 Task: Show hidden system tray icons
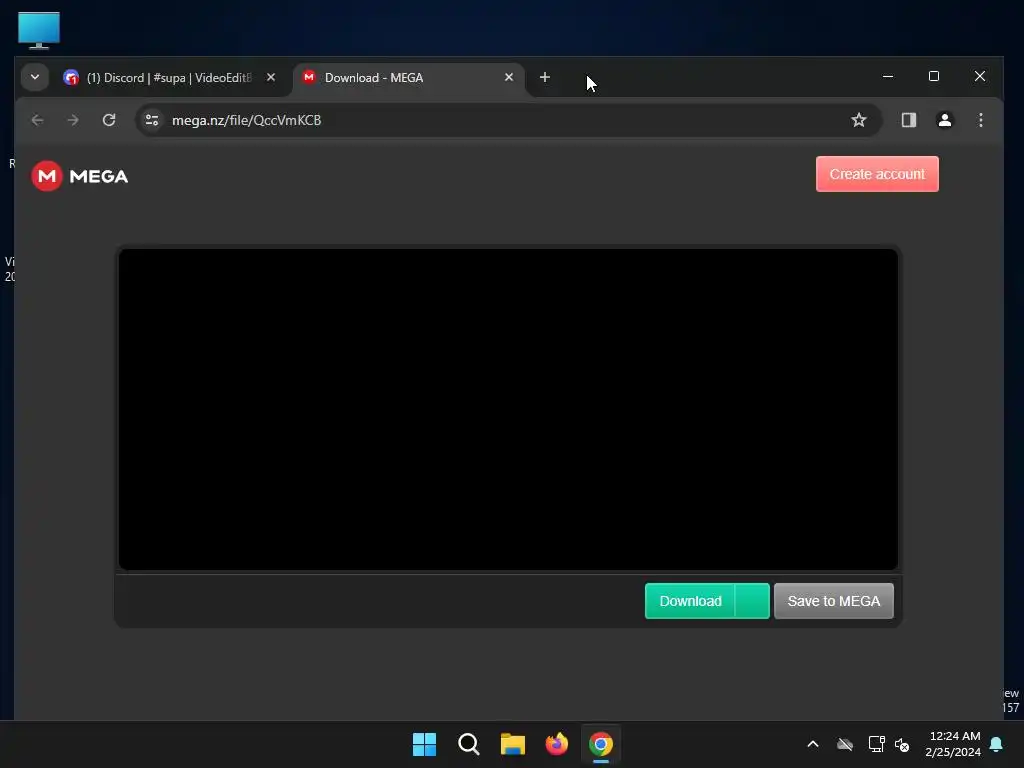pyautogui.click(x=813, y=744)
